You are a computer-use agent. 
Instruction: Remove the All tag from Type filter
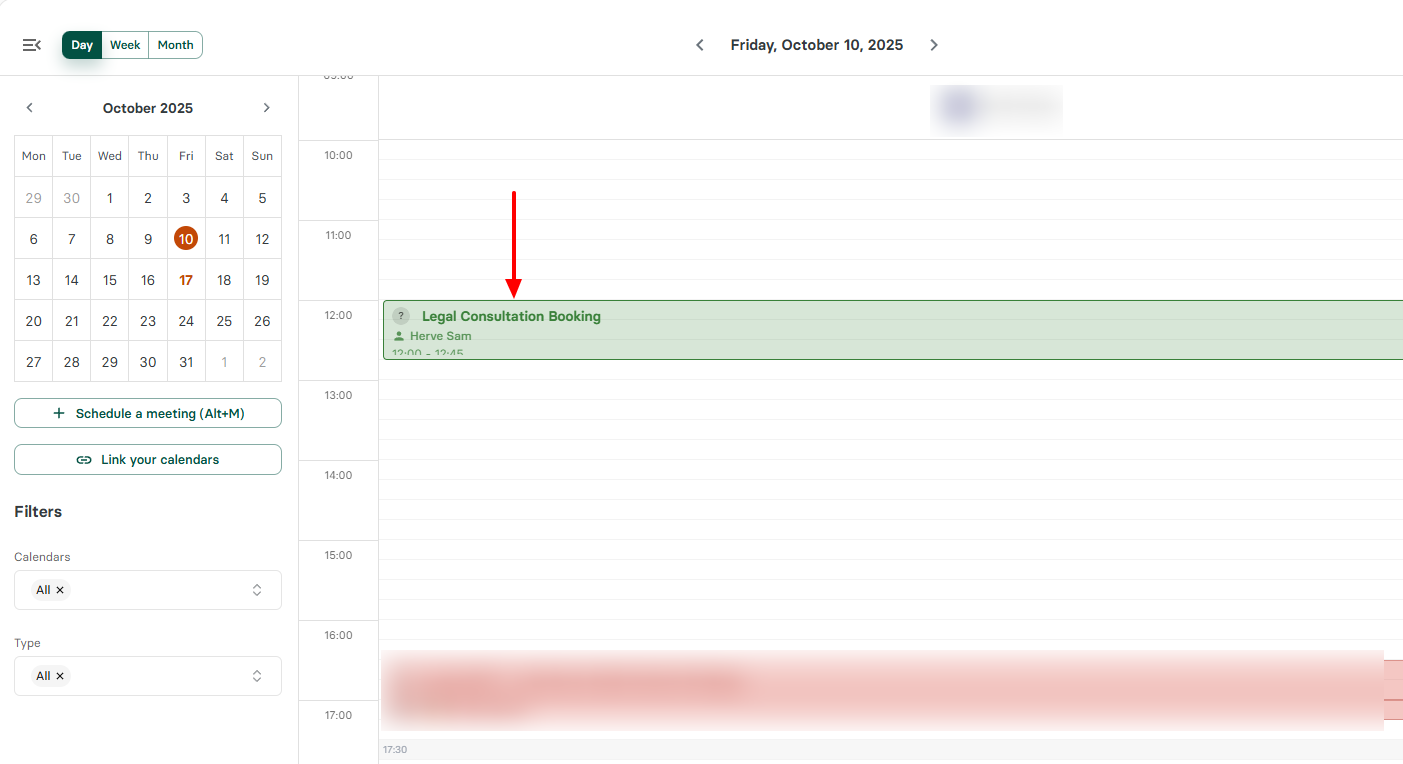pyautogui.click(x=60, y=676)
